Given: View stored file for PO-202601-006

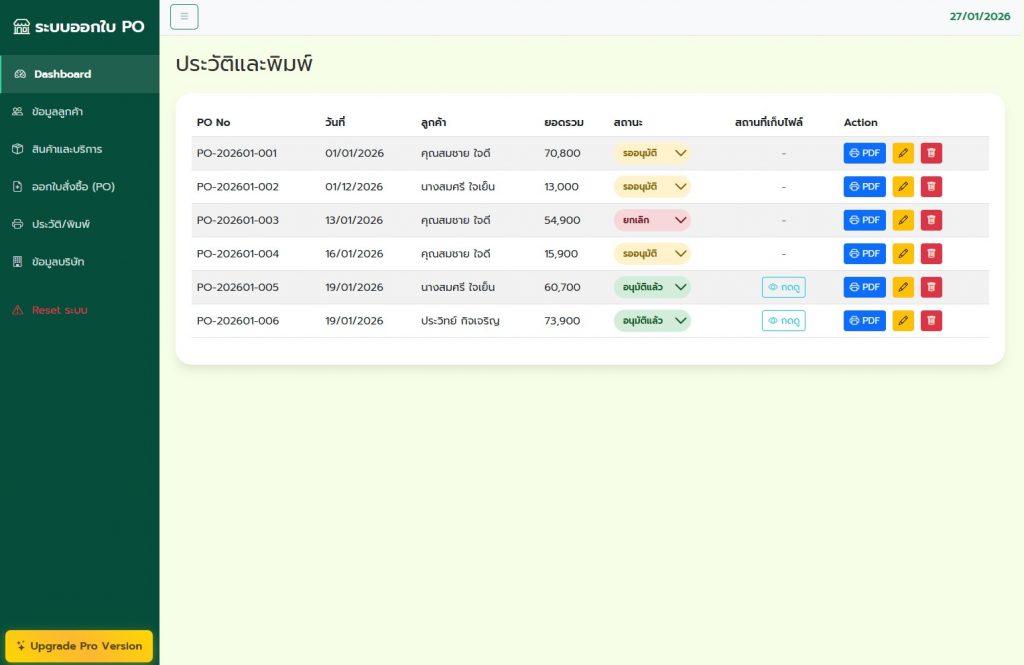Looking at the screenshot, I should pyautogui.click(x=783, y=321).
